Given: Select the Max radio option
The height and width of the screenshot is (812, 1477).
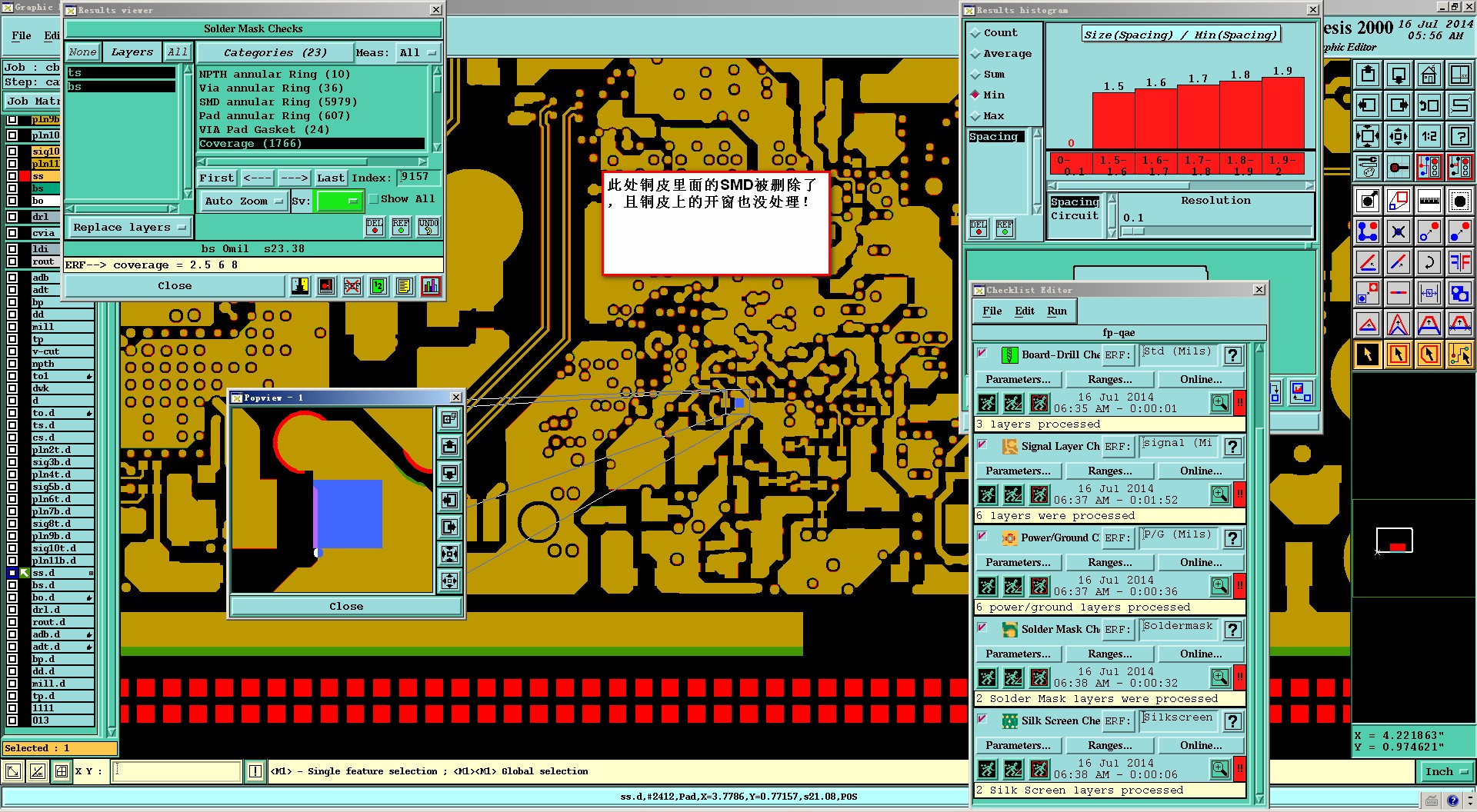Looking at the screenshot, I should coord(975,116).
